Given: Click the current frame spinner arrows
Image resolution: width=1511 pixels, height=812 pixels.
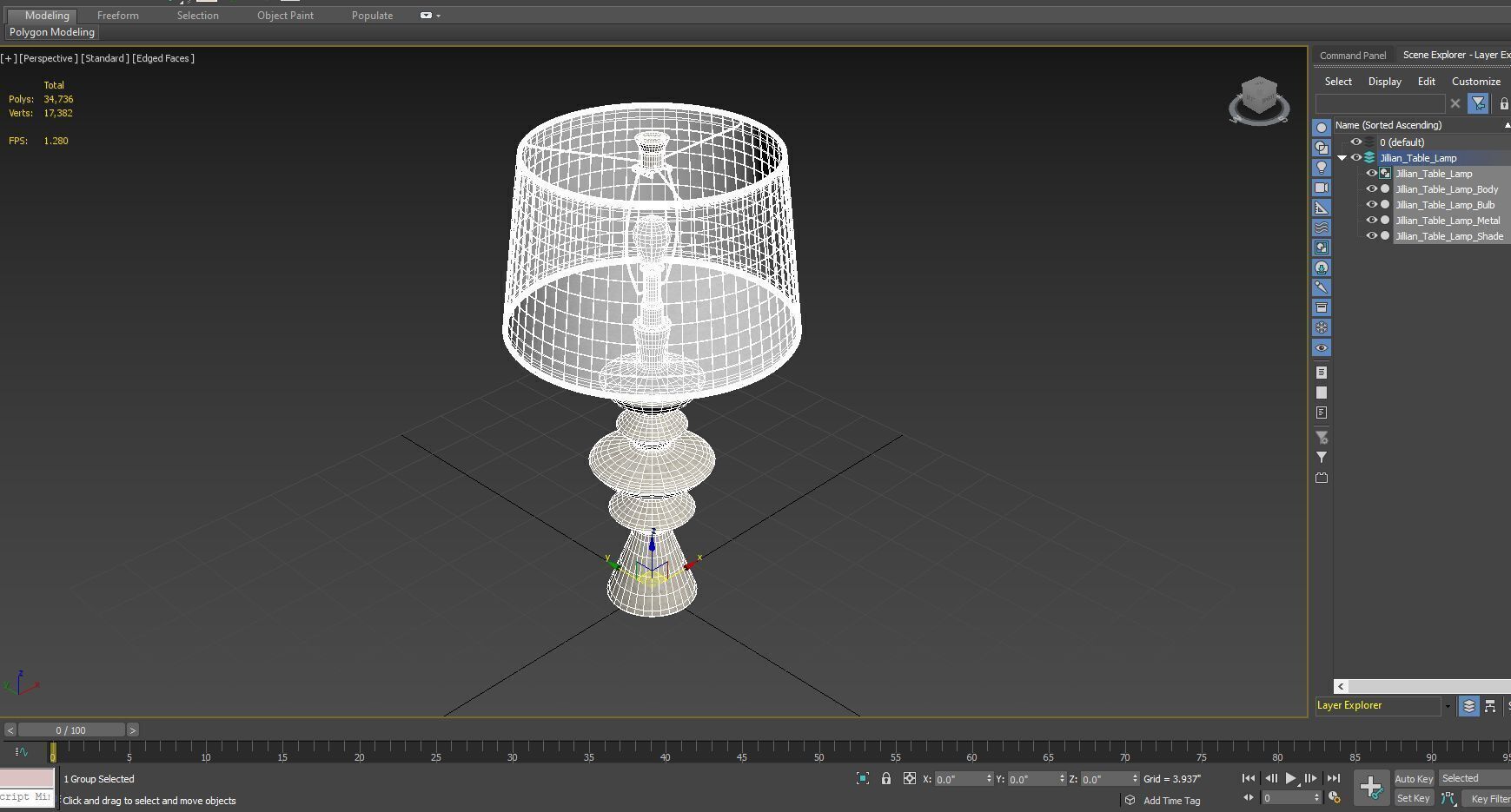Looking at the screenshot, I should (x=1317, y=798).
